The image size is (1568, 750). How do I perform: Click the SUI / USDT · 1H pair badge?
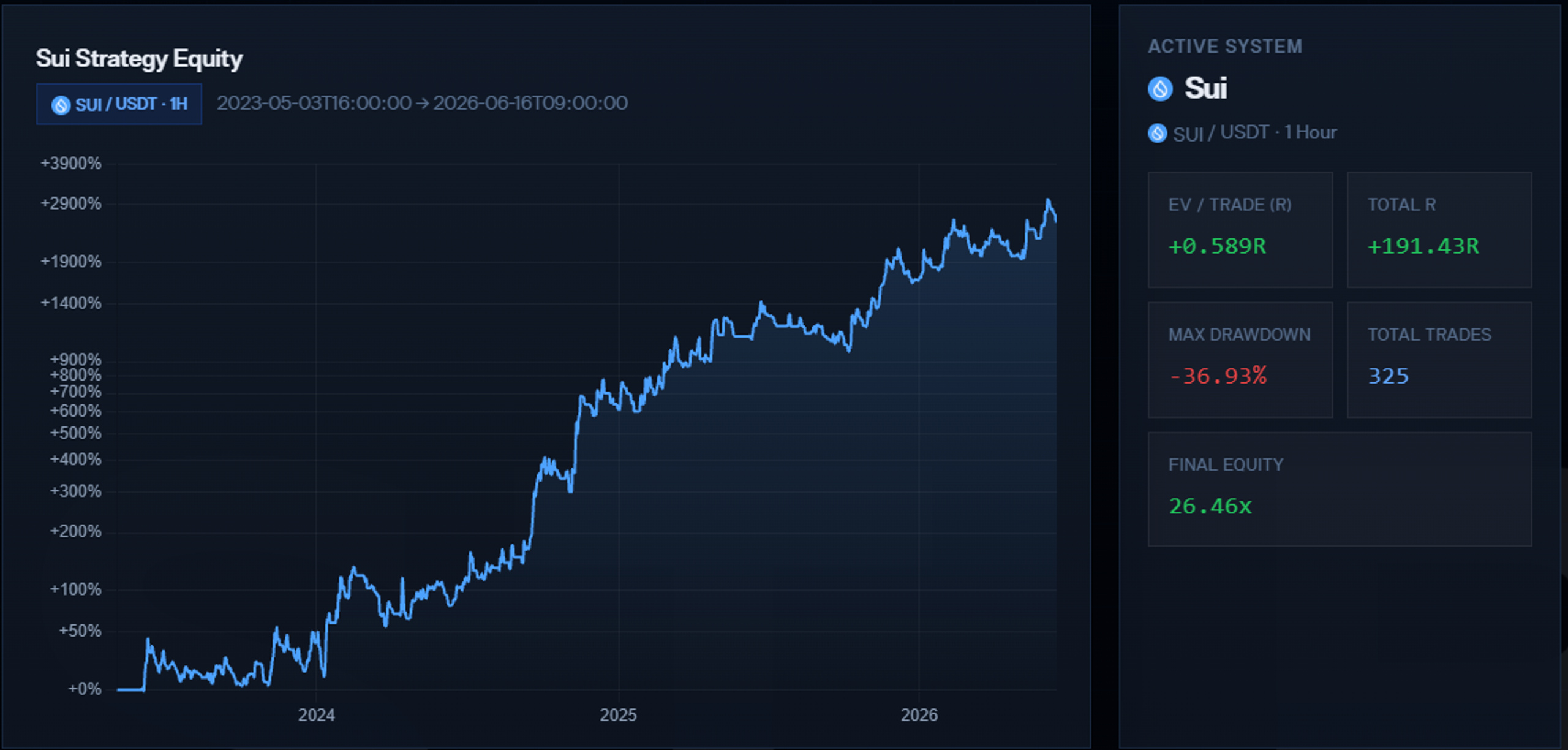(x=119, y=104)
